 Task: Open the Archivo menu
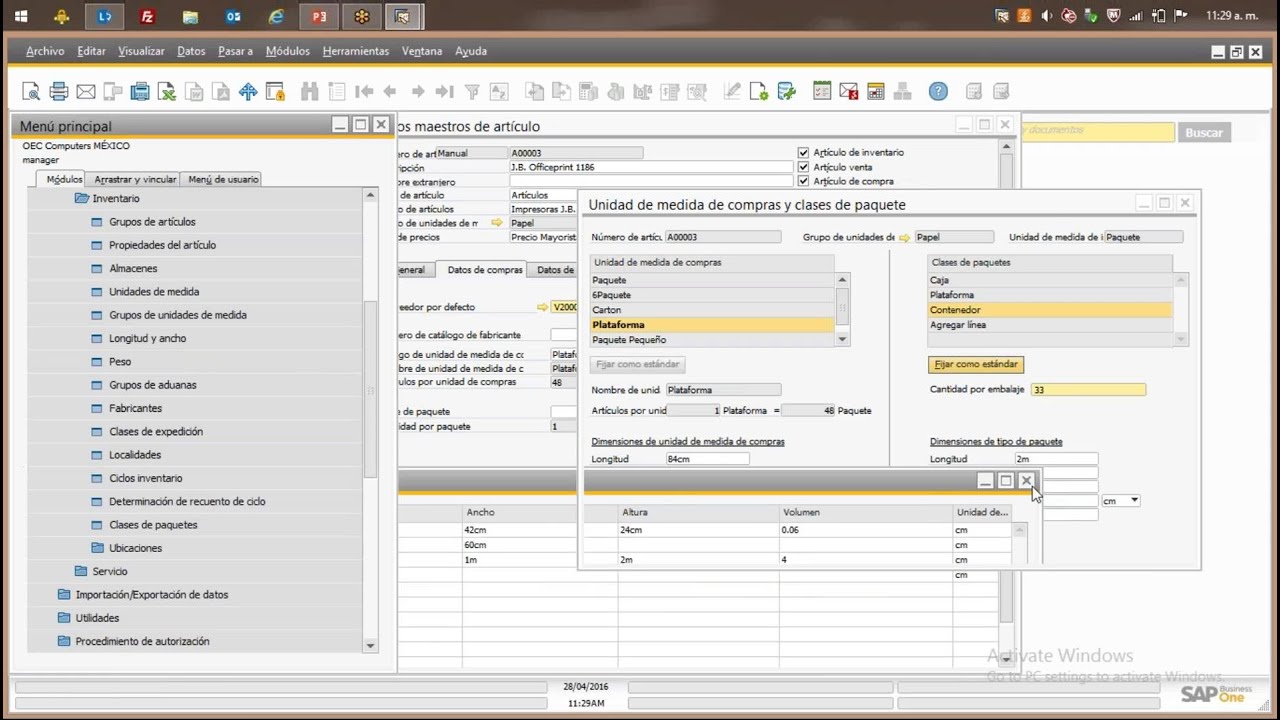tap(45, 51)
